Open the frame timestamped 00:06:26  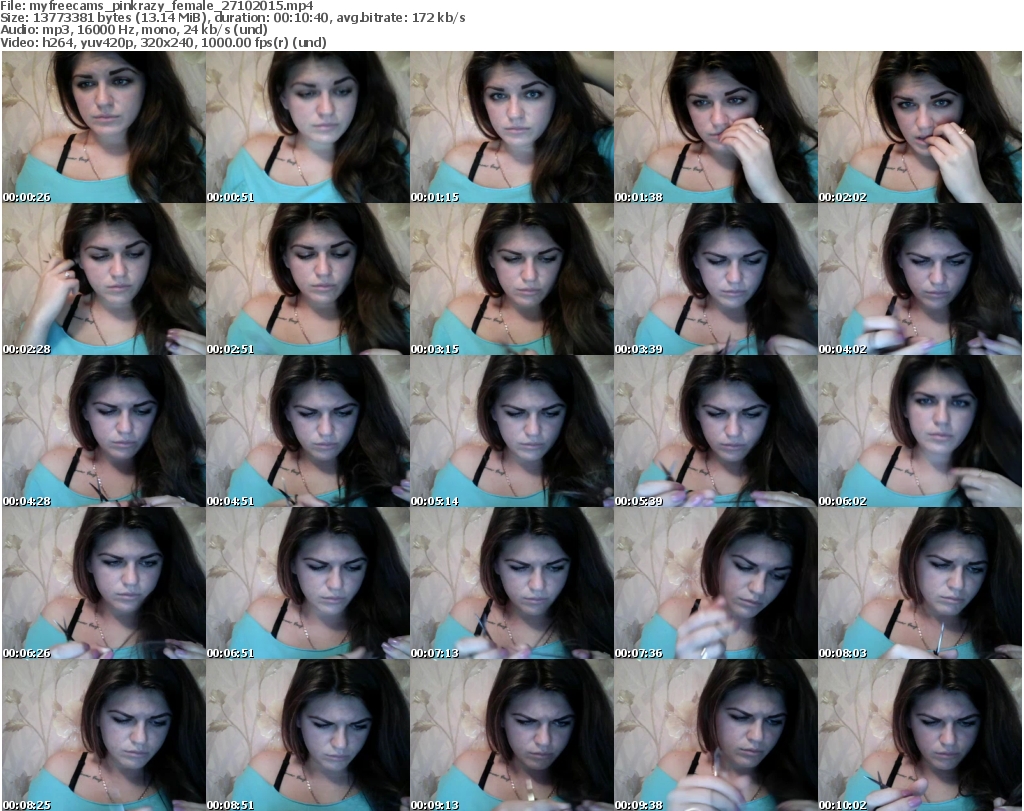[x=104, y=584]
